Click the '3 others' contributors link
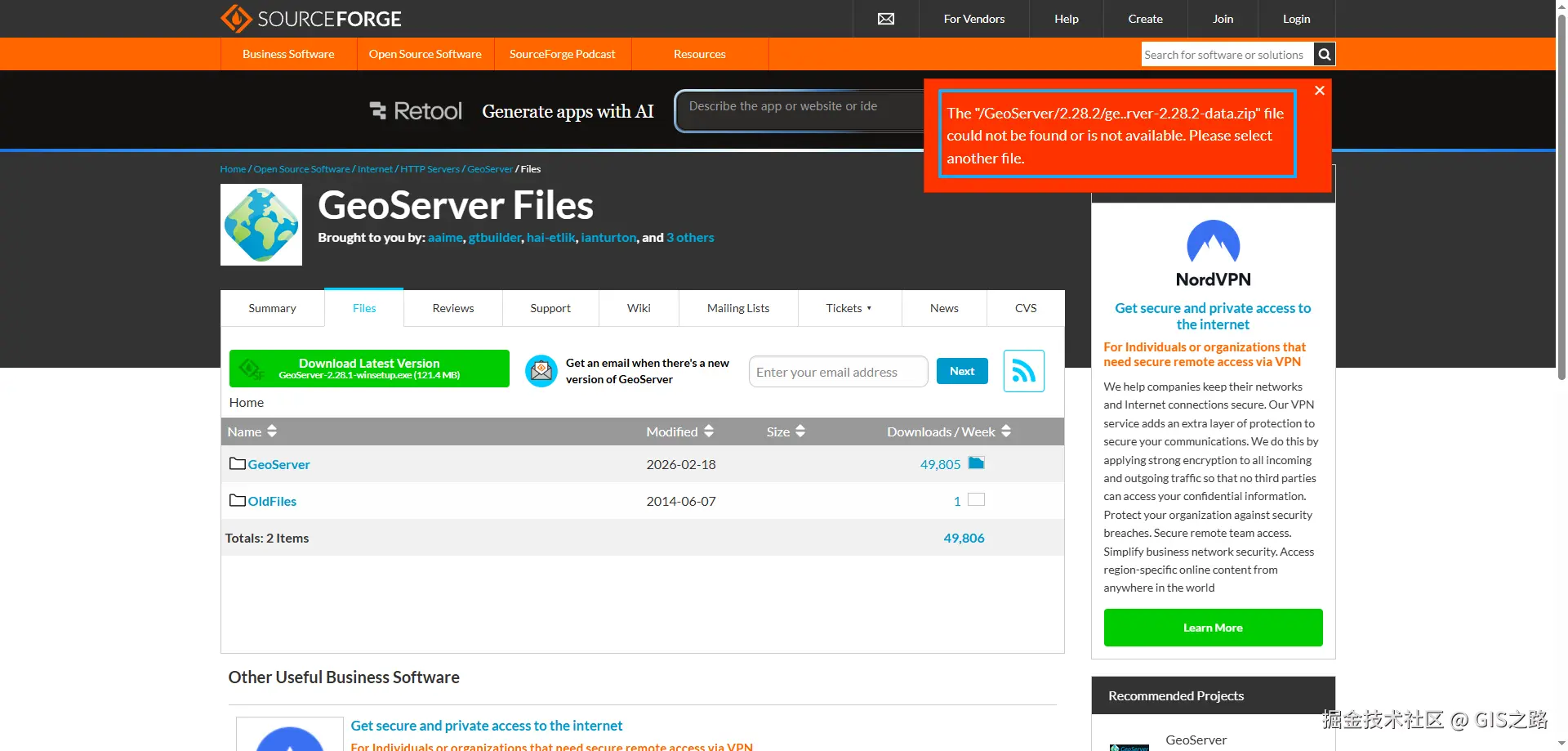Viewport: 1568px width, 751px height. coord(690,238)
